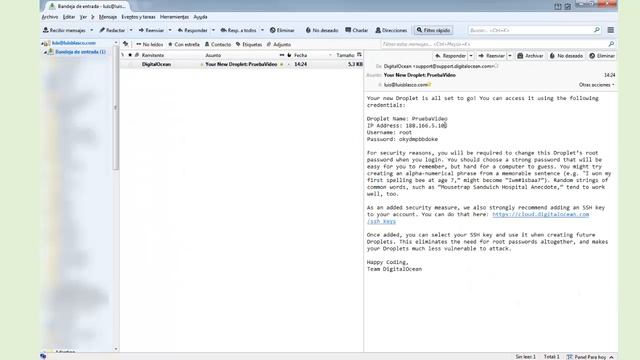
Task: Open the Resp. a todos dropdown arrow
Action: 262,30
